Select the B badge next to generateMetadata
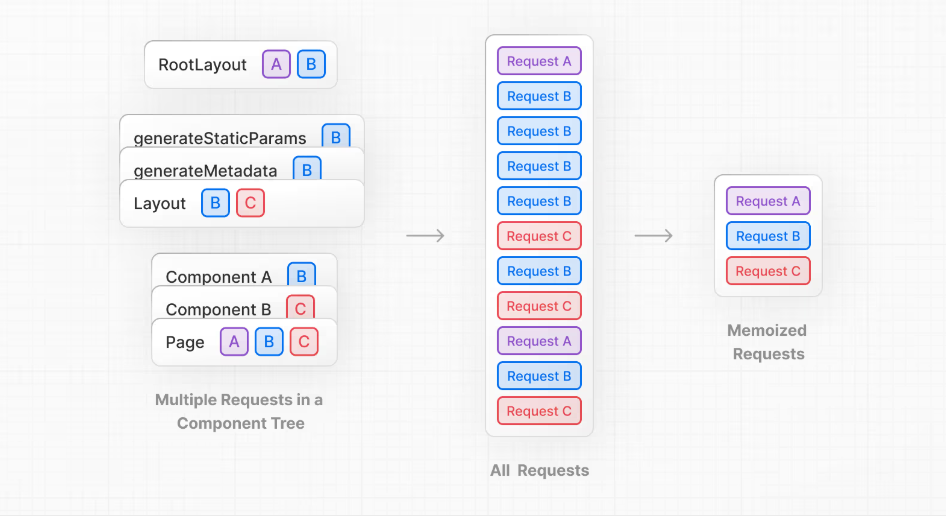The height and width of the screenshot is (516, 946). click(306, 169)
